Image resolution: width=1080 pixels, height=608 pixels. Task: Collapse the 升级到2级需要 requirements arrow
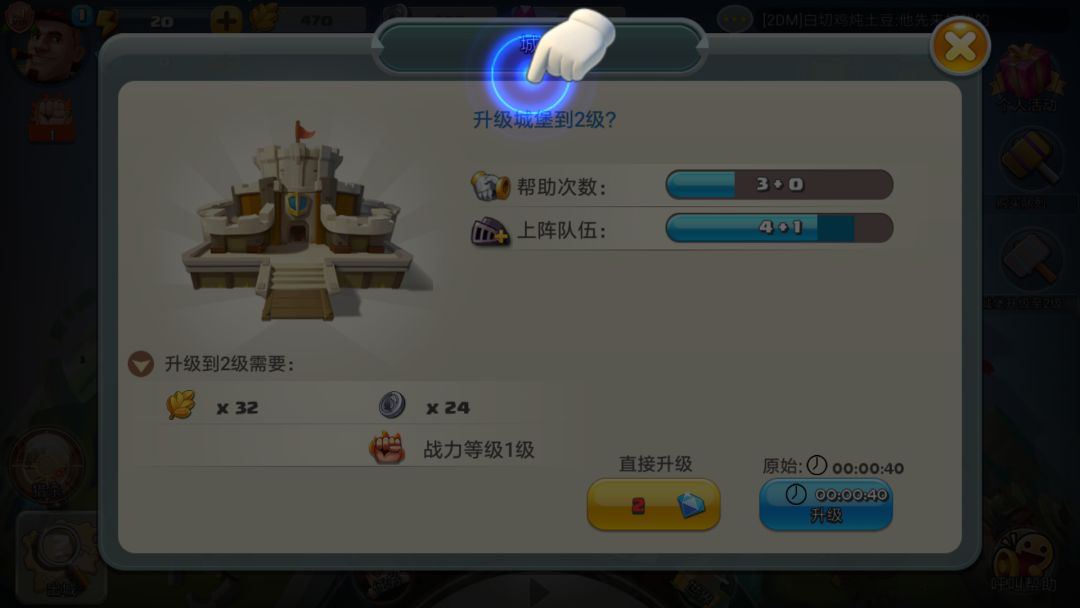click(x=141, y=364)
